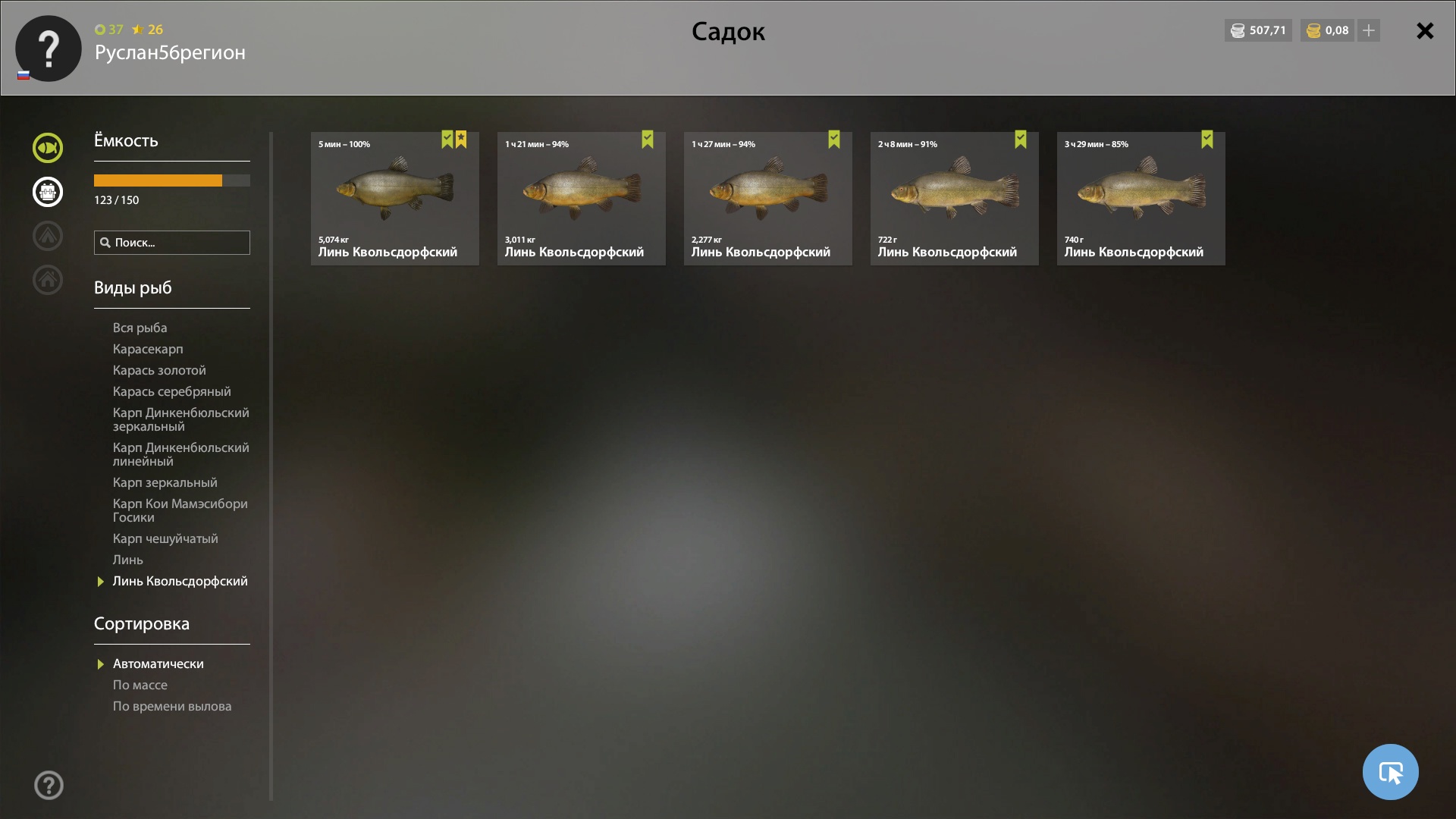Filter by Карп зеркальный species
This screenshot has height=819, width=1456.
pos(165,482)
